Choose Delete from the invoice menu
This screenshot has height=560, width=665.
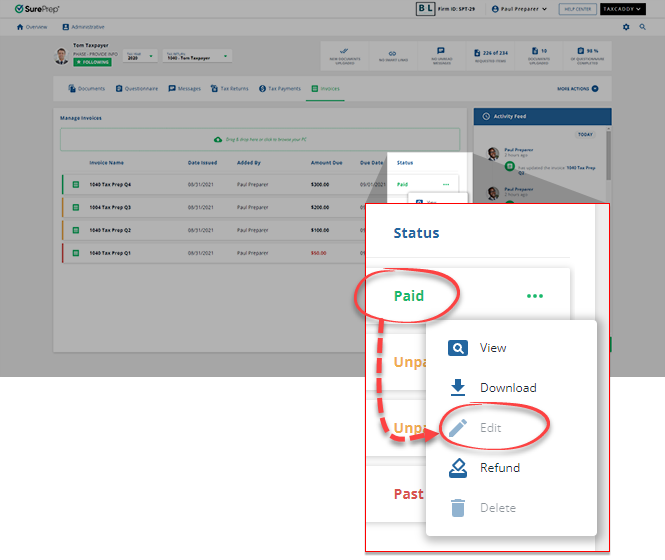coord(511,508)
